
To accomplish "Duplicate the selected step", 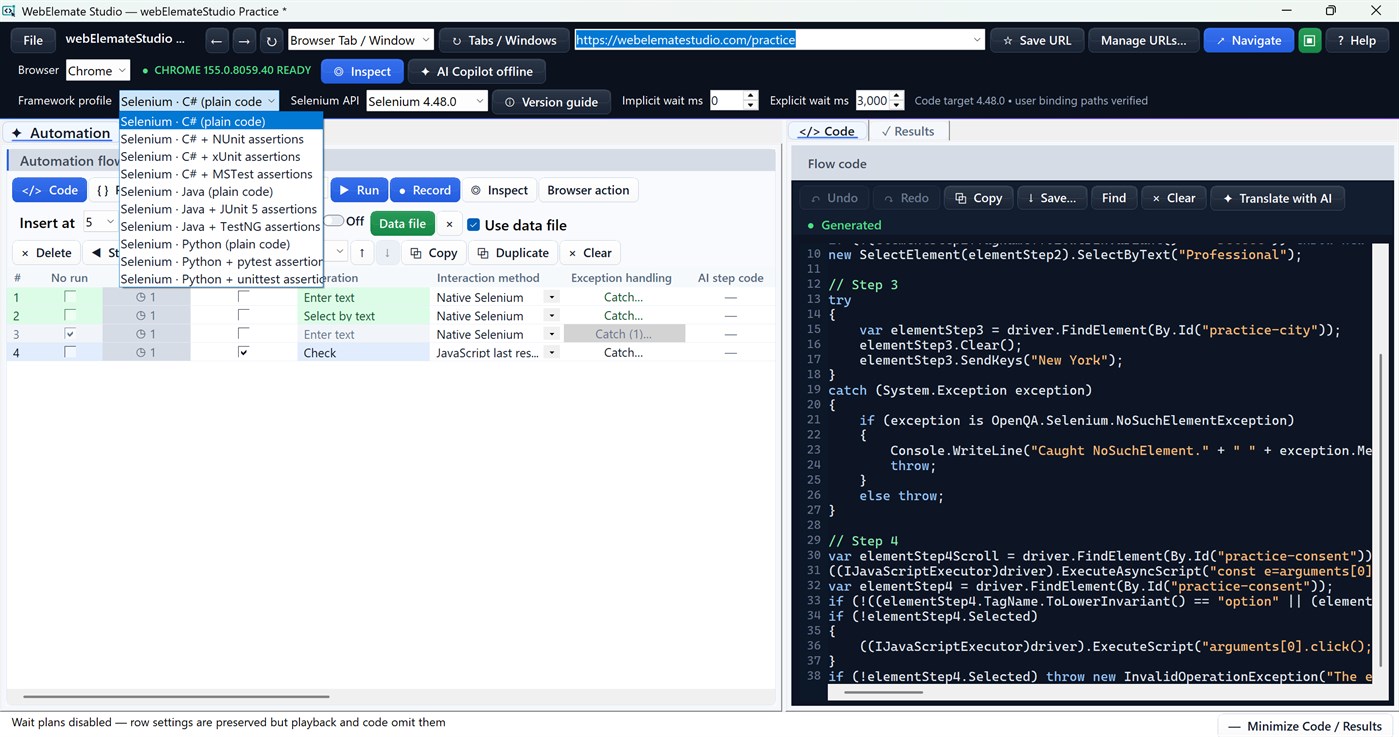I will pos(513,253).
